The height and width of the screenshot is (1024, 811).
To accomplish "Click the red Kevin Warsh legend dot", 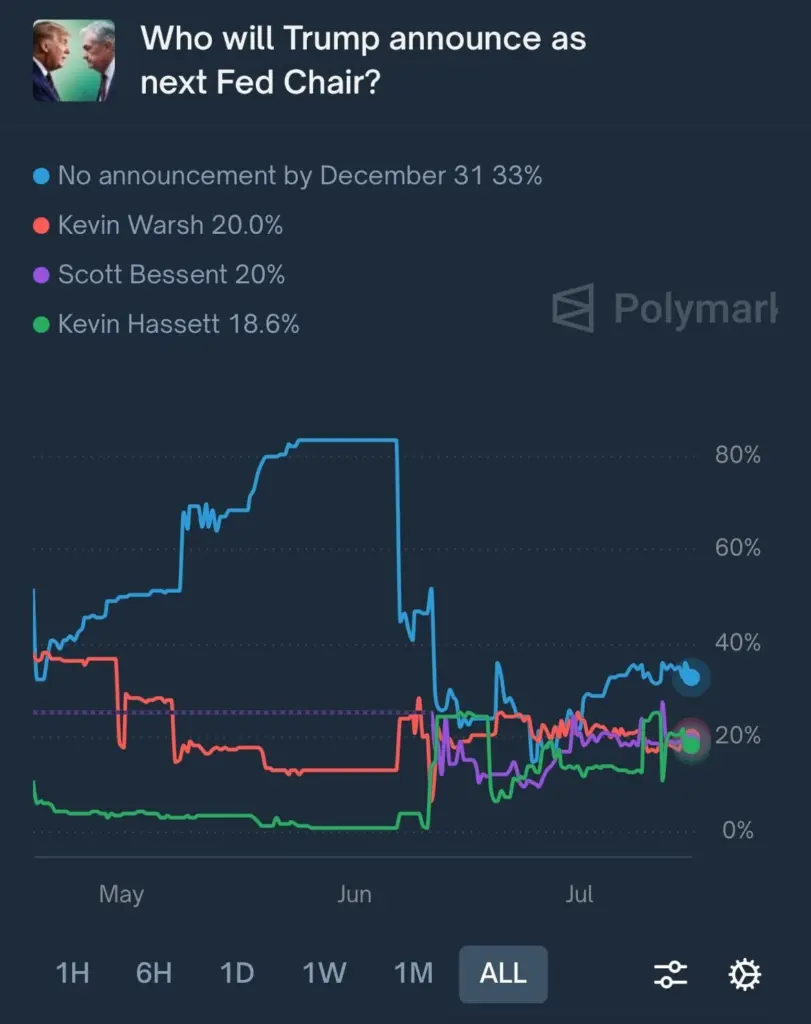I will pos(41,226).
